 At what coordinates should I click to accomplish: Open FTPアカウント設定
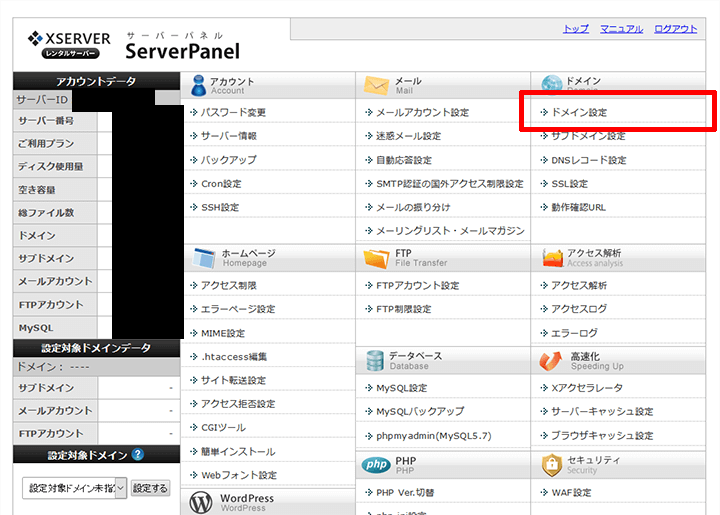[418, 285]
